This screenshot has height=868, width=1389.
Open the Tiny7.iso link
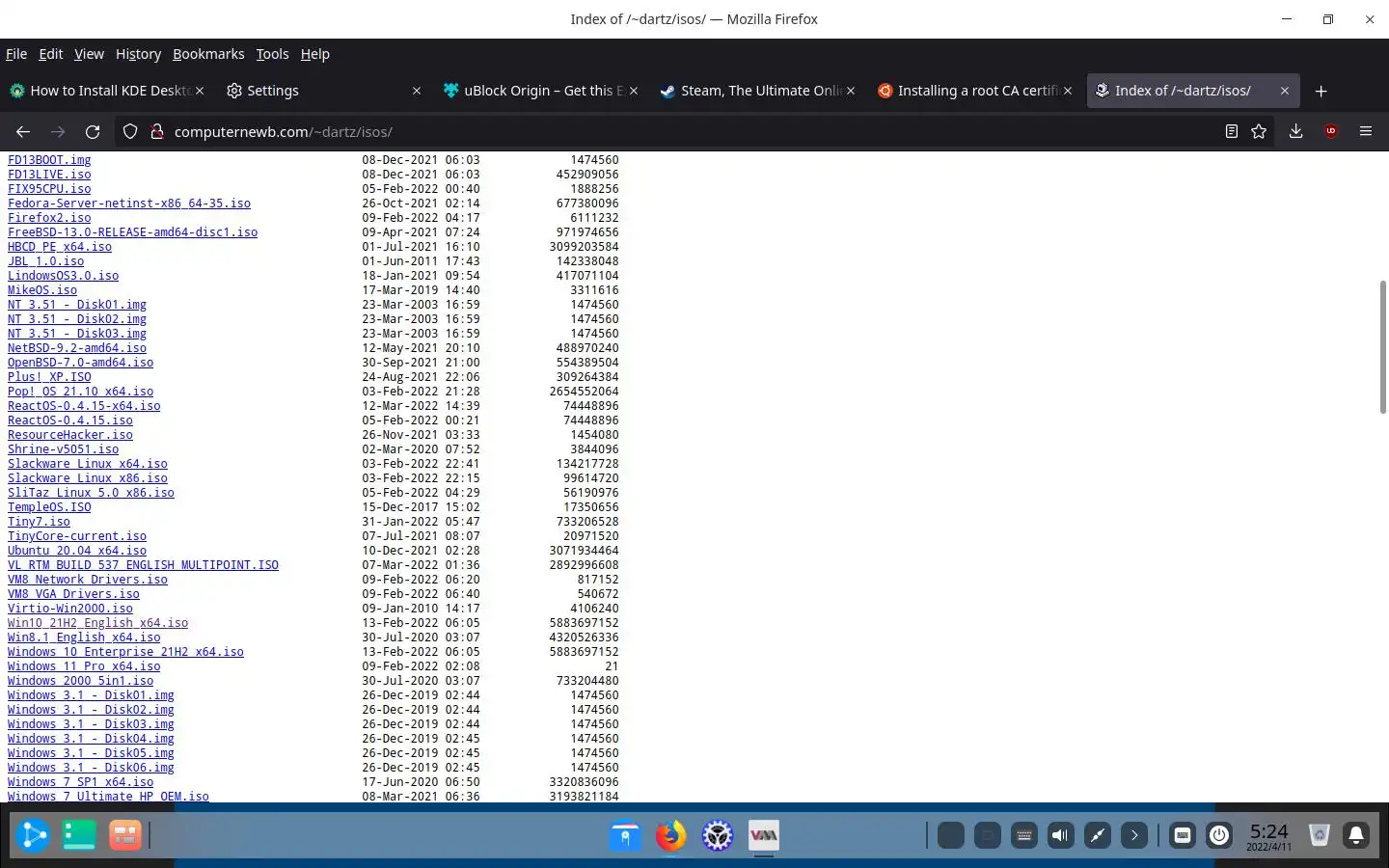[x=39, y=522]
